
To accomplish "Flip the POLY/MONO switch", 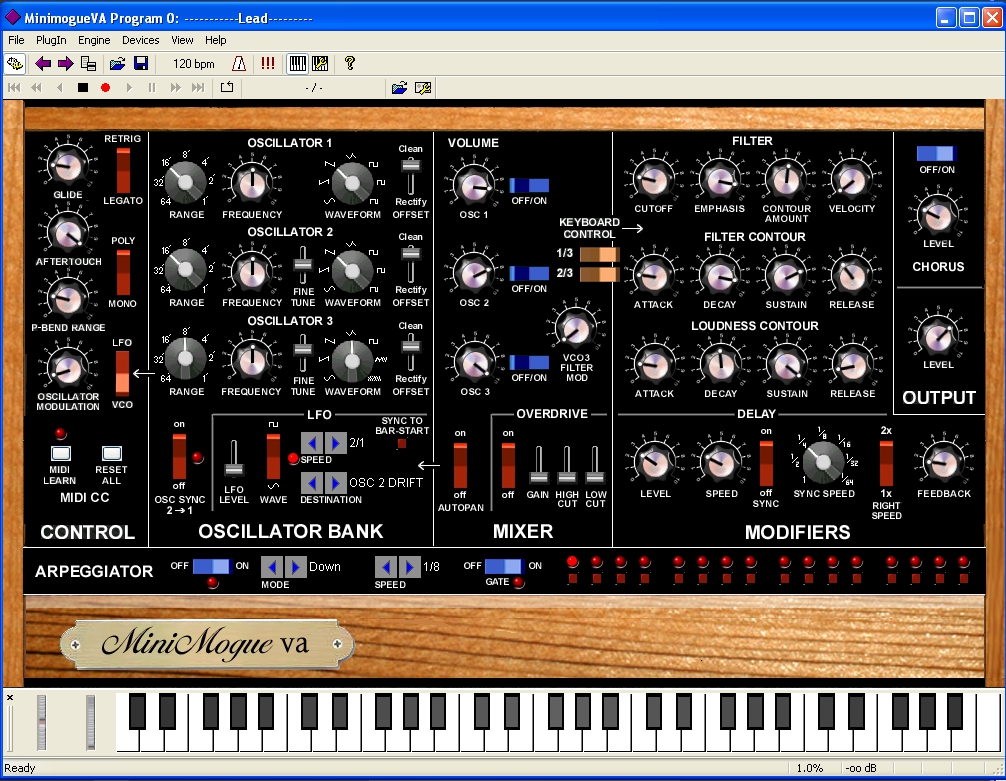I will (123, 272).
